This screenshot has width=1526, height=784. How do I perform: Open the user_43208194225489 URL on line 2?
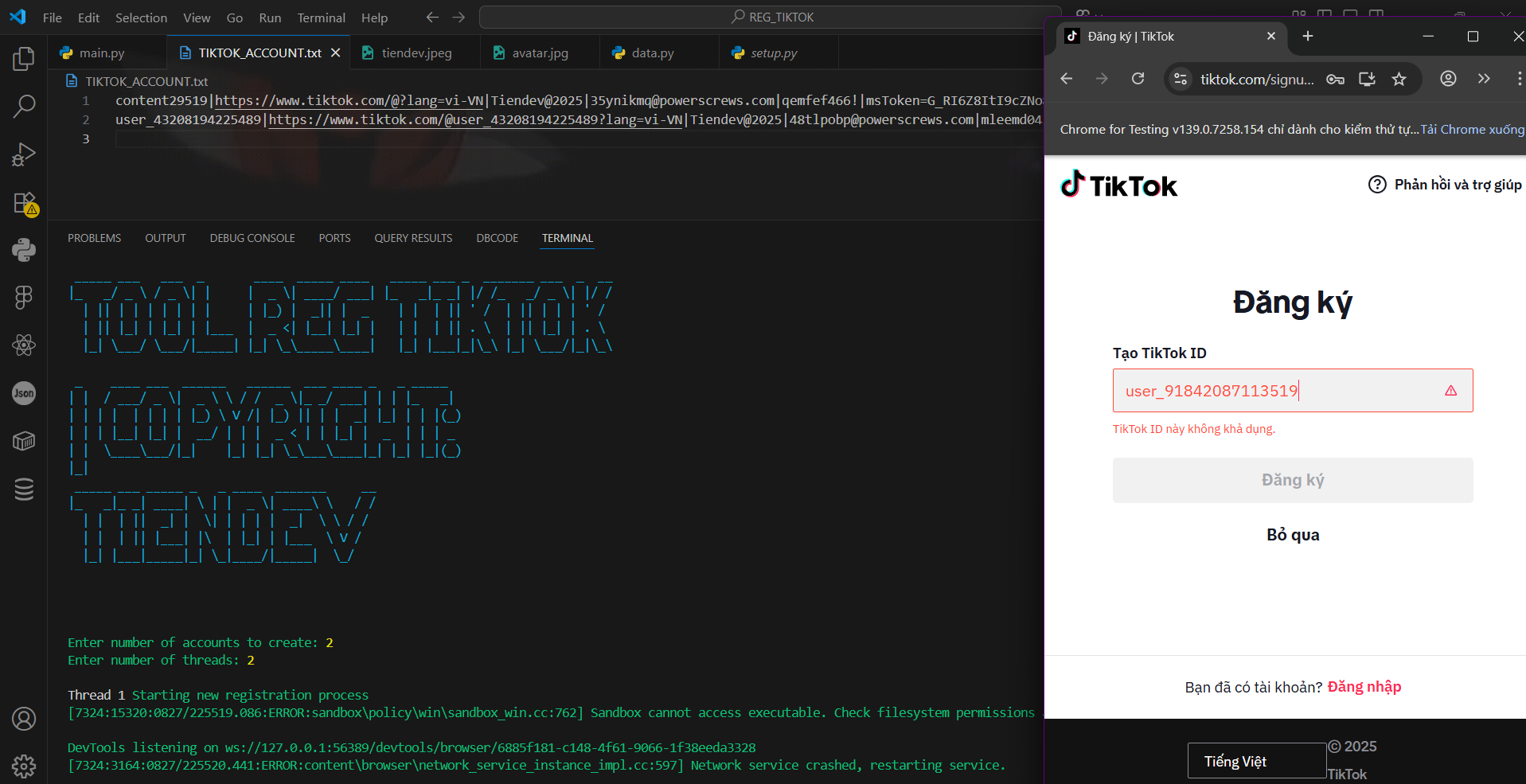(476, 119)
